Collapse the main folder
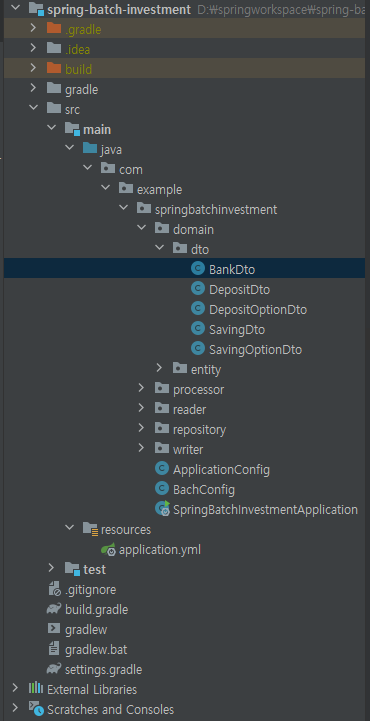 51,128
